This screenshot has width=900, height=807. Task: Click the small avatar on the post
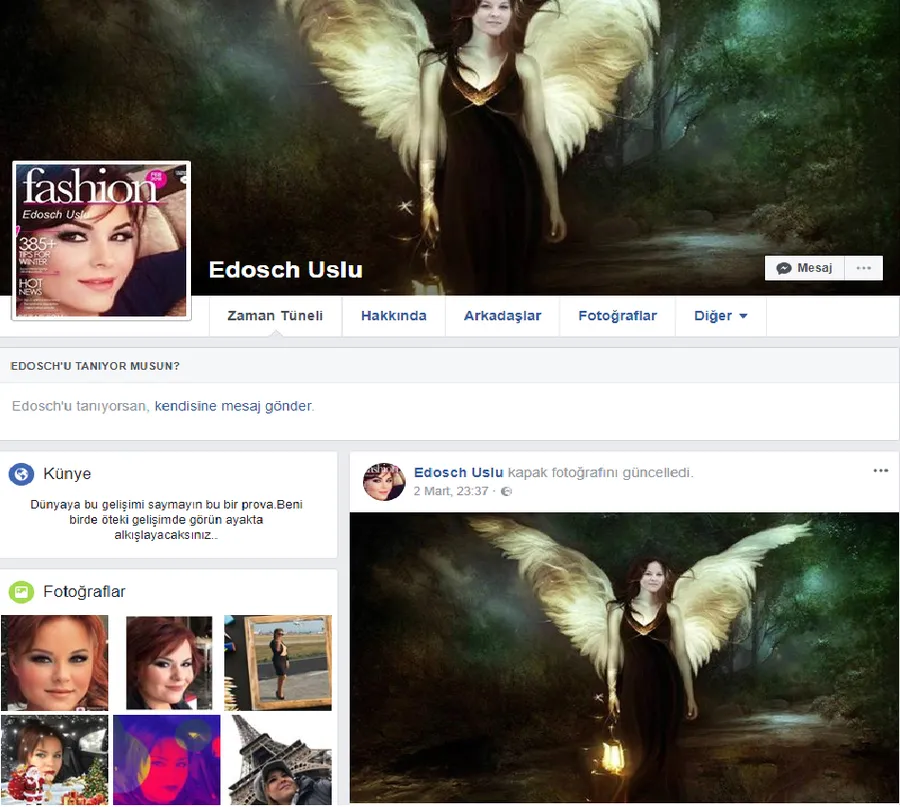[383, 481]
